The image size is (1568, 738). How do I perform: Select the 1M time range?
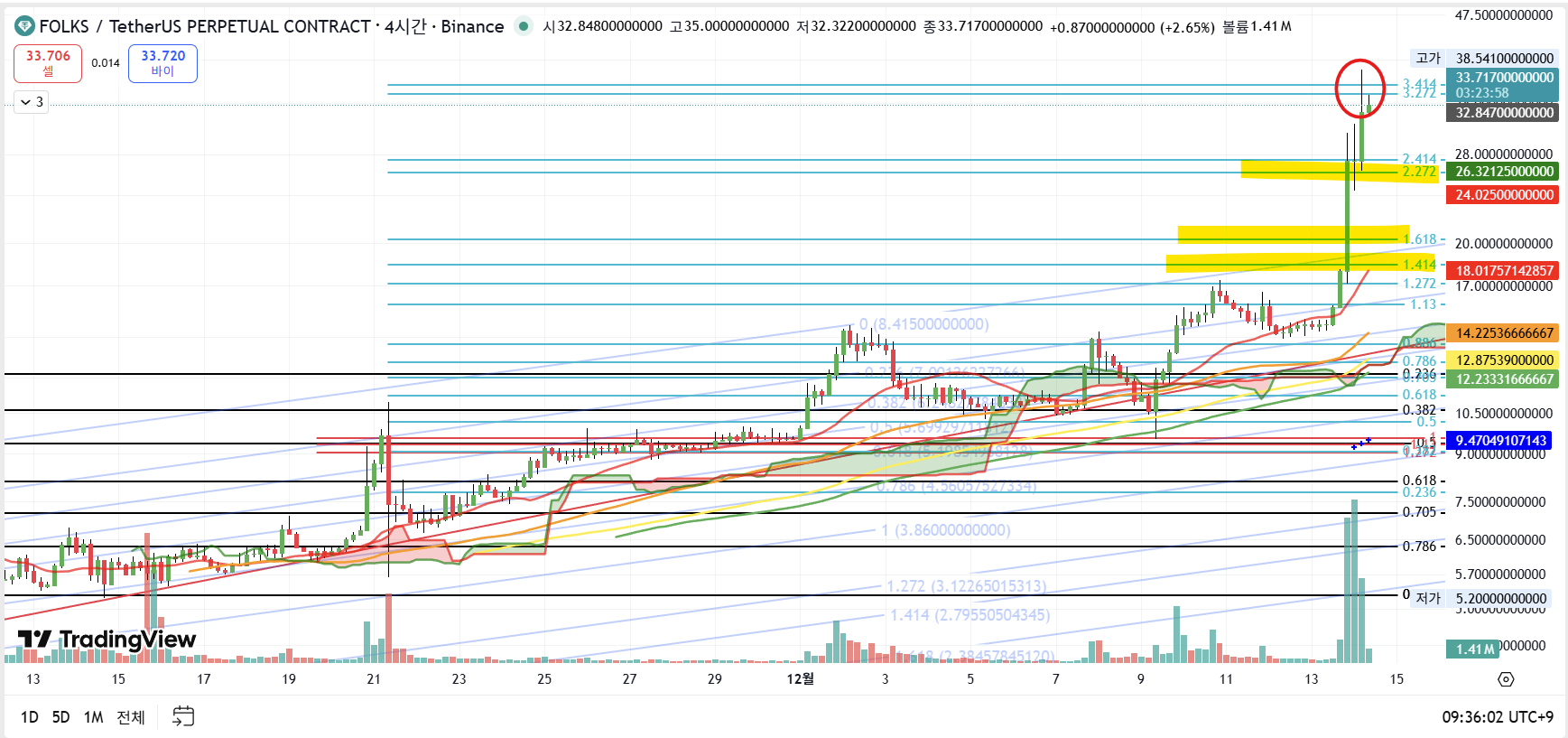coord(93,717)
